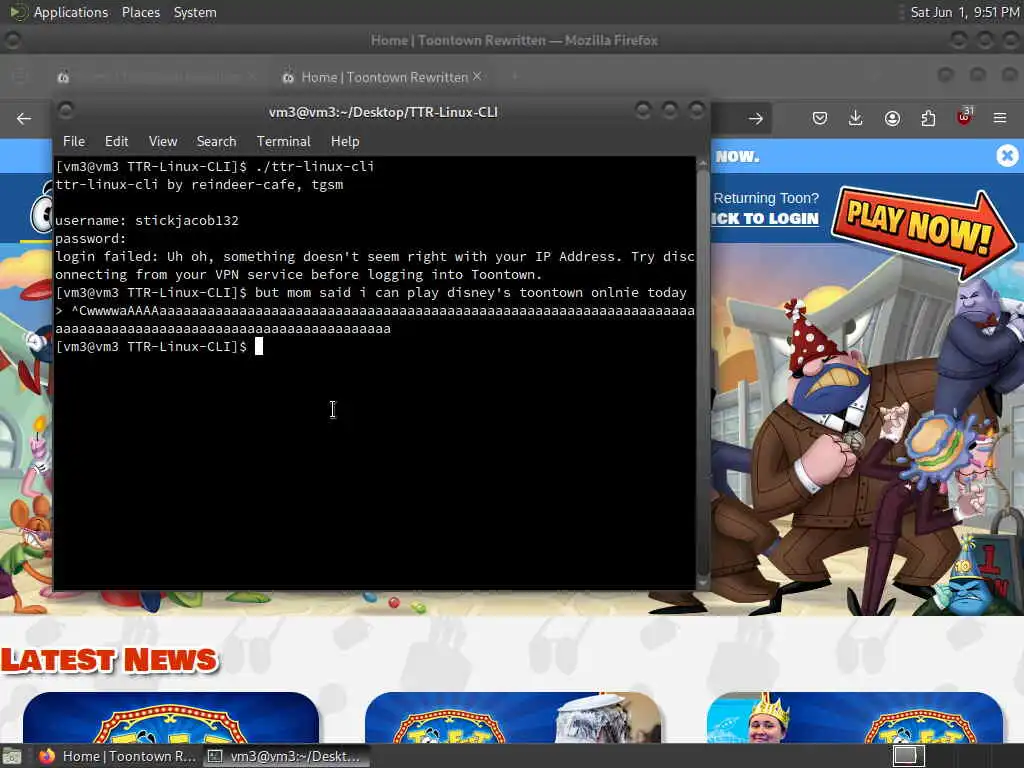Screen dimensions: 1024x768
Task: Open the terminal Help menu
Action: pyautogui.click(x=345, y=141)
